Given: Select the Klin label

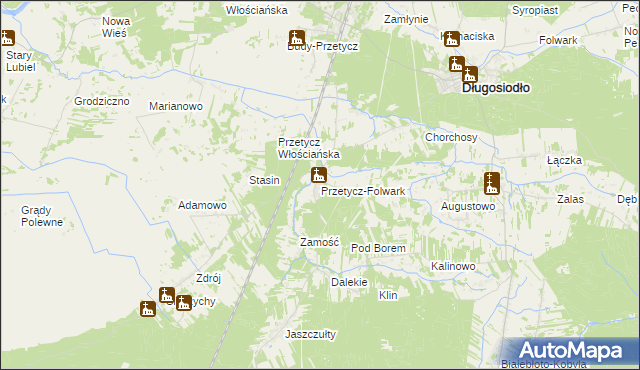Looking at the screenshot, I should [x=388, y=295].
